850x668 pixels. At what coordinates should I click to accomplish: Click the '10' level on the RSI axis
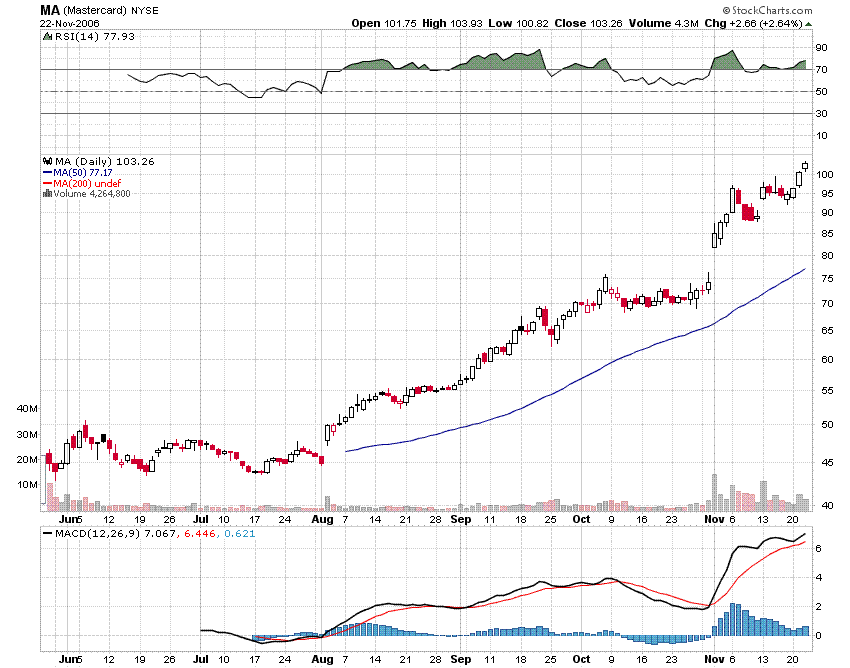[x=822, y=136]
